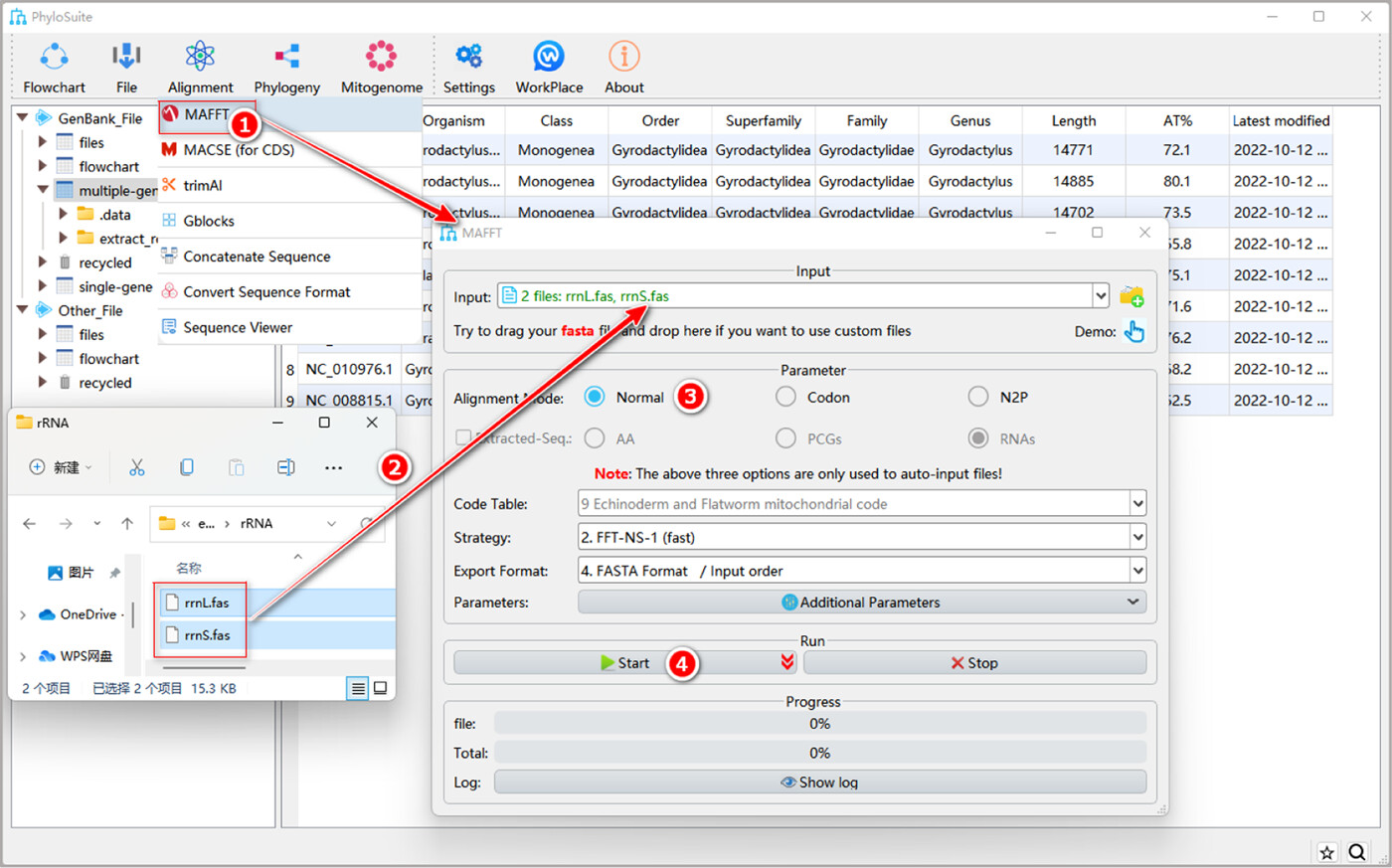Image resolution: width=1392 pixels, height=868 pixels.
Task: Click the Total progress bar
Action: (819, 753)
